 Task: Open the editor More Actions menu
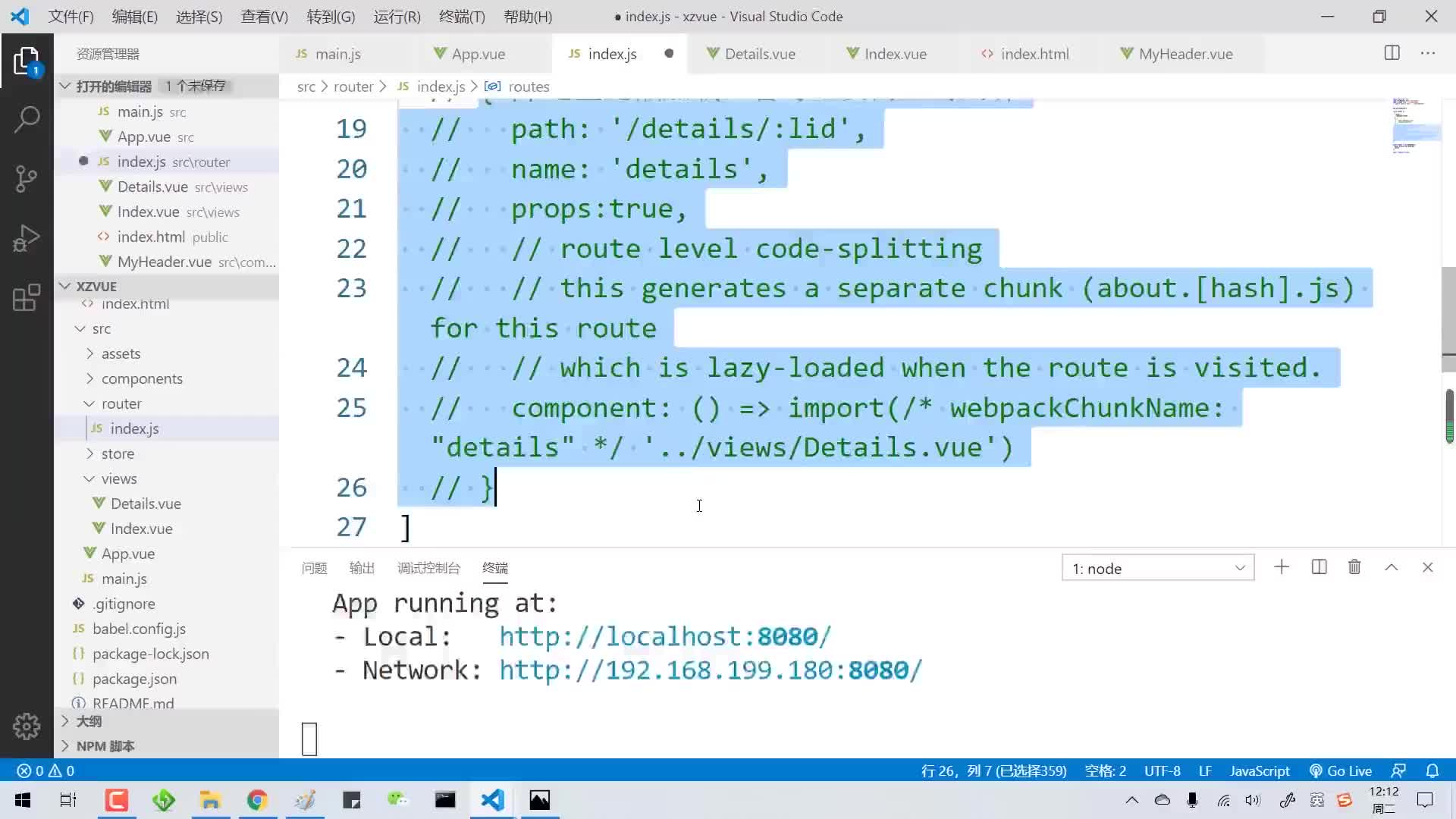tap(1427, 53)
